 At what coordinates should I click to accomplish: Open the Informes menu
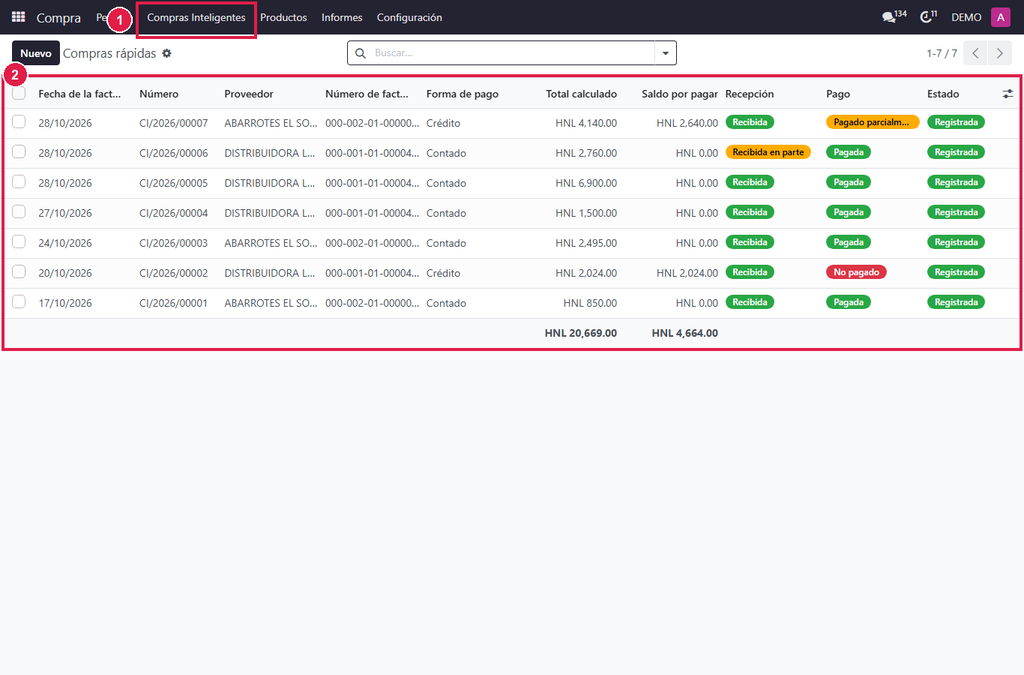pos(342,18)
